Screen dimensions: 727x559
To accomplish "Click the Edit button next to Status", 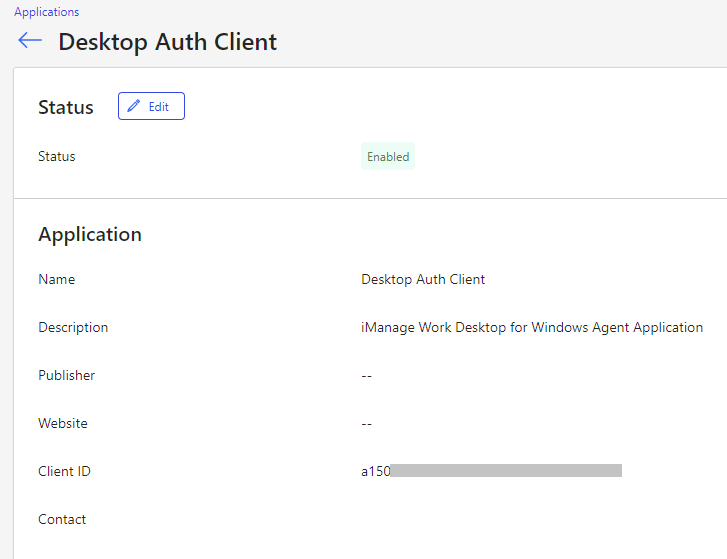I will pyautogui.click(x=151, y=106).
